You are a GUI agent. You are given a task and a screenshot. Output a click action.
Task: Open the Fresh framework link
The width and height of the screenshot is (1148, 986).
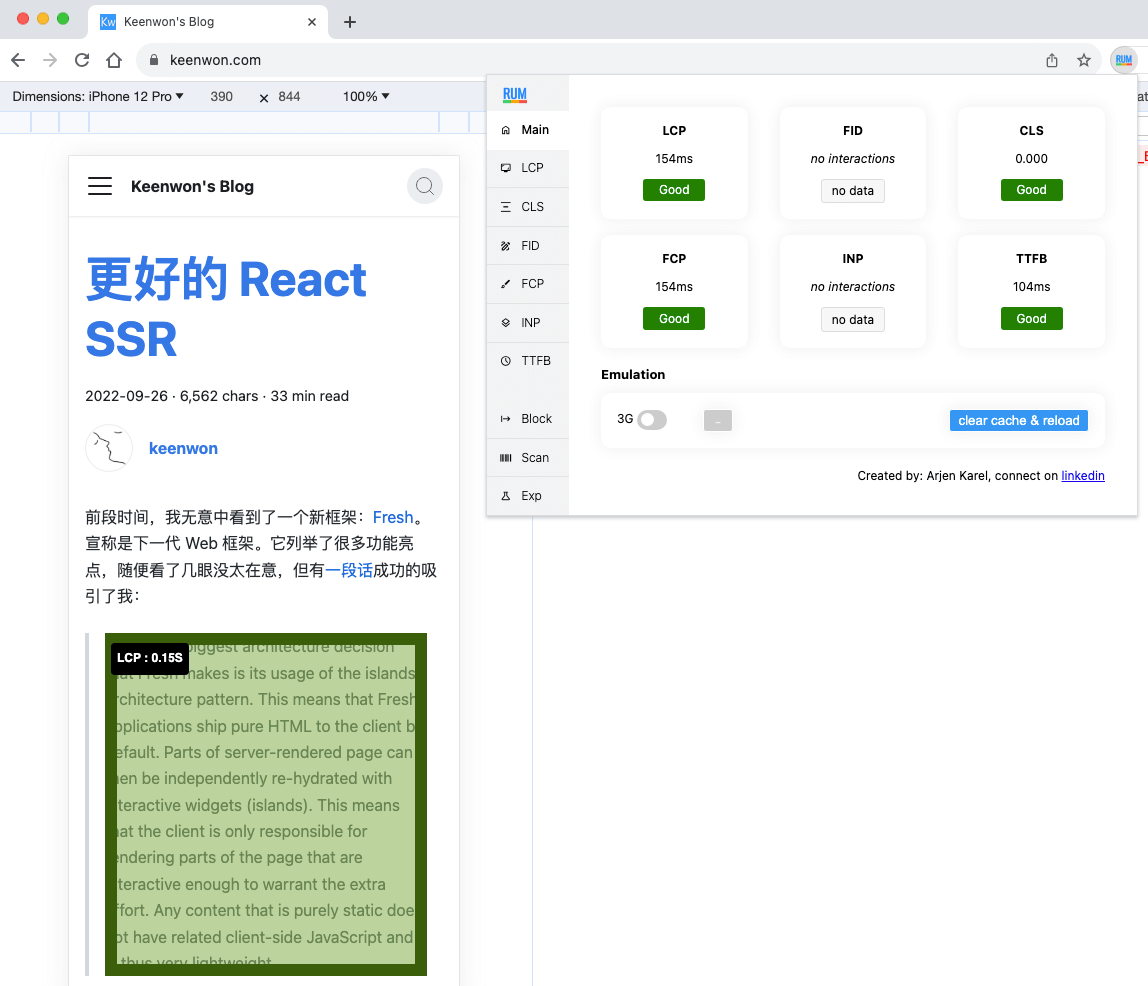click(x=392, y=517)
